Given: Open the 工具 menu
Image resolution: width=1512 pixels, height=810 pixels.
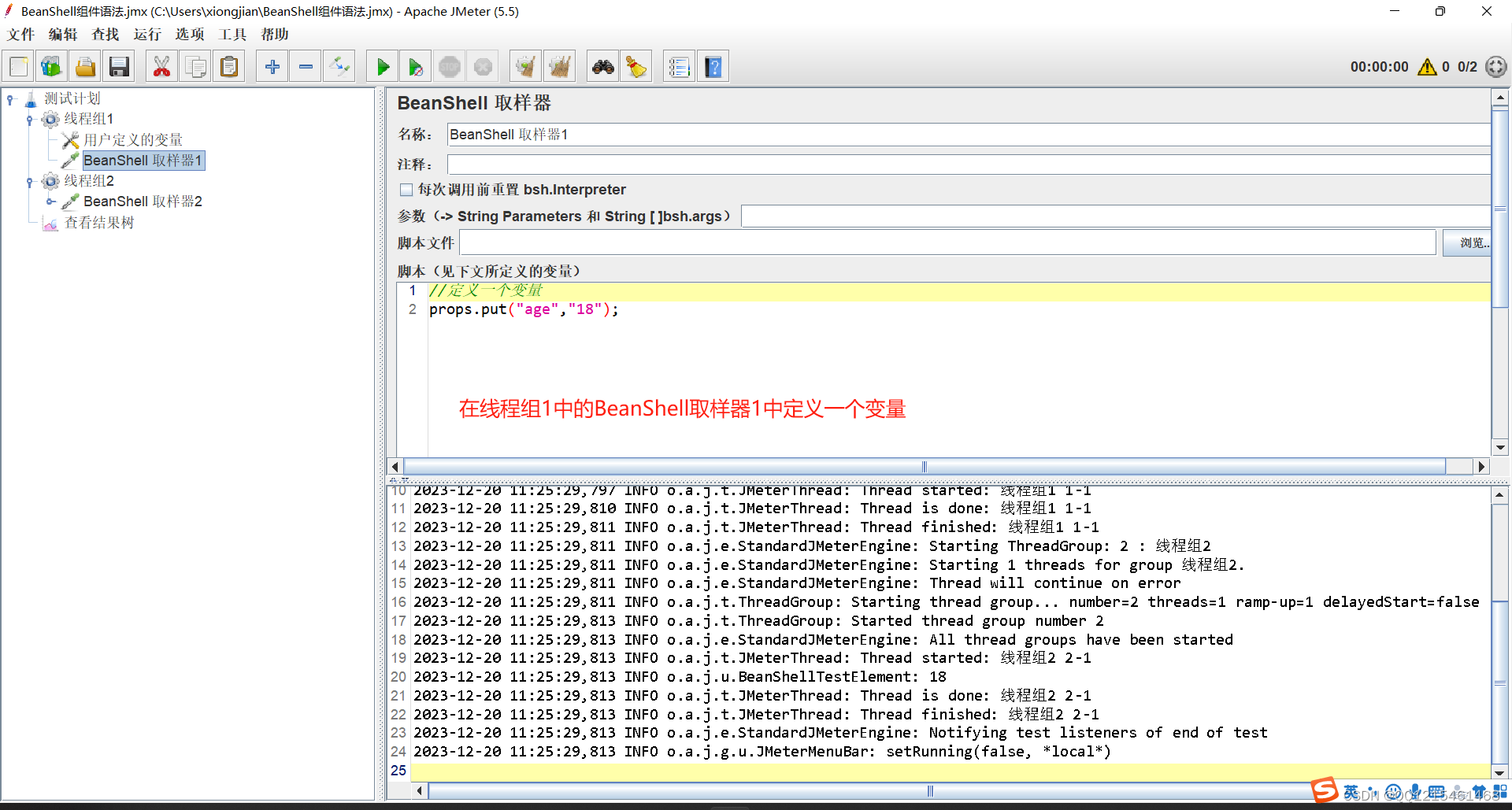Looking at the screenshot, I should point(232,35).
